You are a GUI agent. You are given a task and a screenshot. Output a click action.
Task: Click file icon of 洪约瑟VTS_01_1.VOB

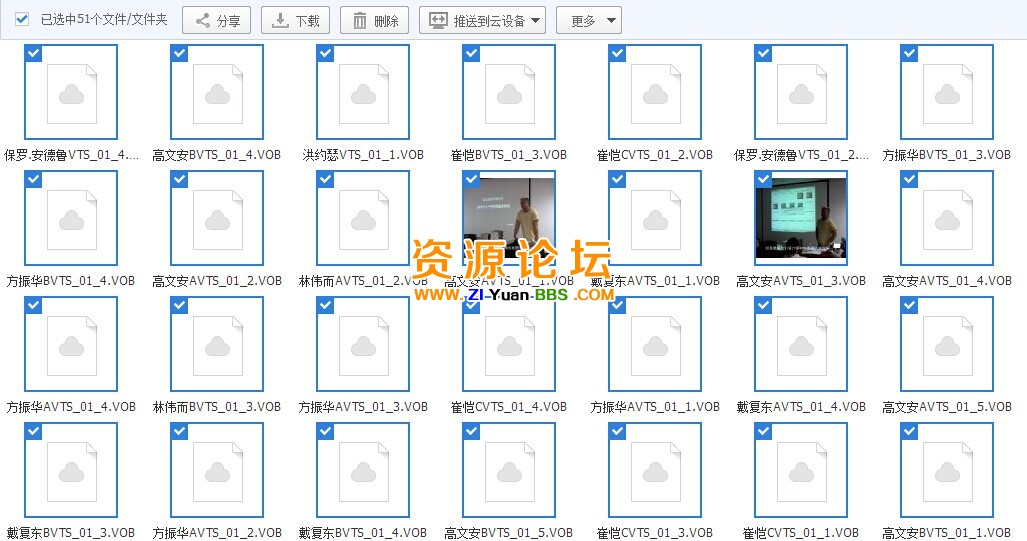pos(363,92)
